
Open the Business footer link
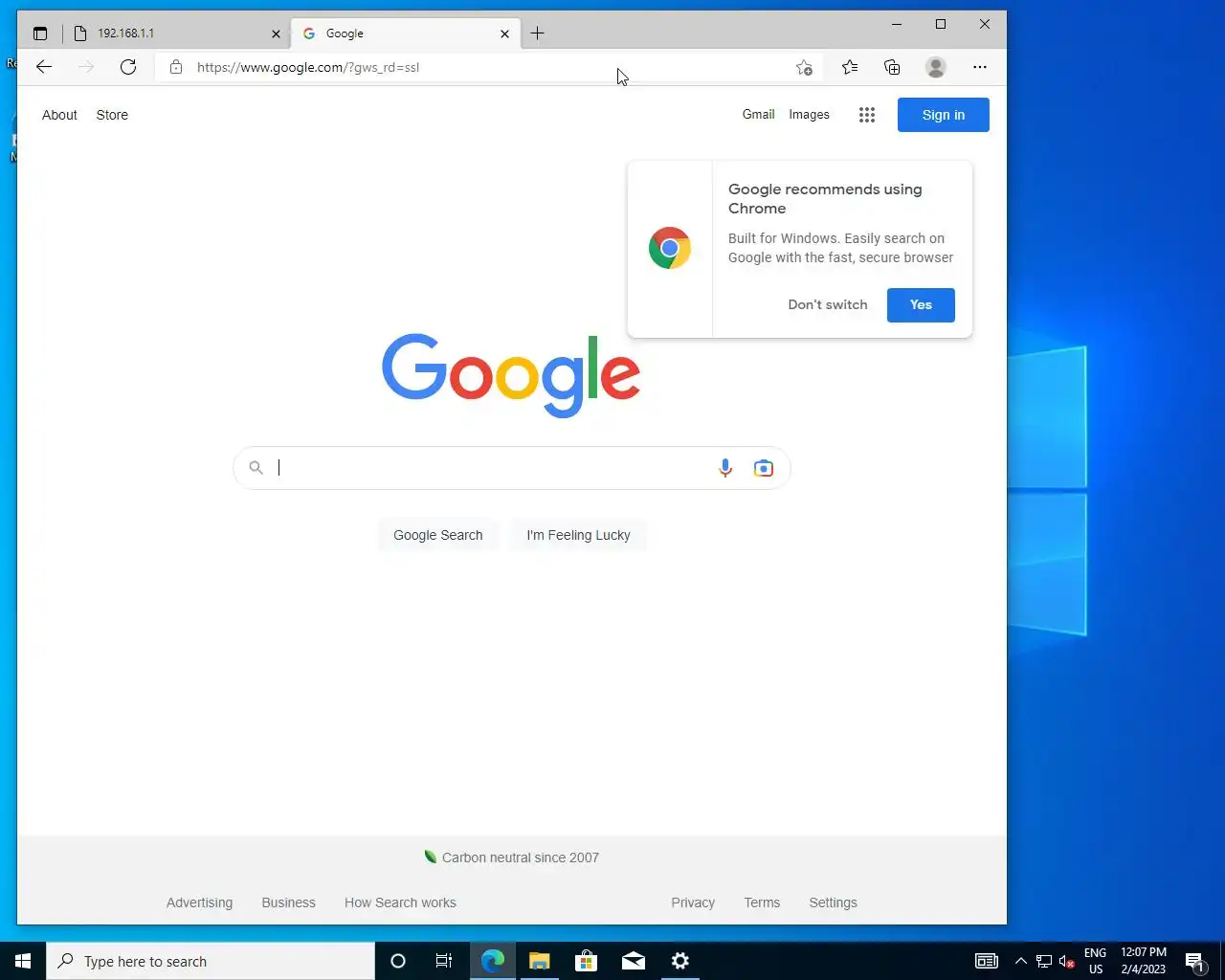[x=288, y=902]
